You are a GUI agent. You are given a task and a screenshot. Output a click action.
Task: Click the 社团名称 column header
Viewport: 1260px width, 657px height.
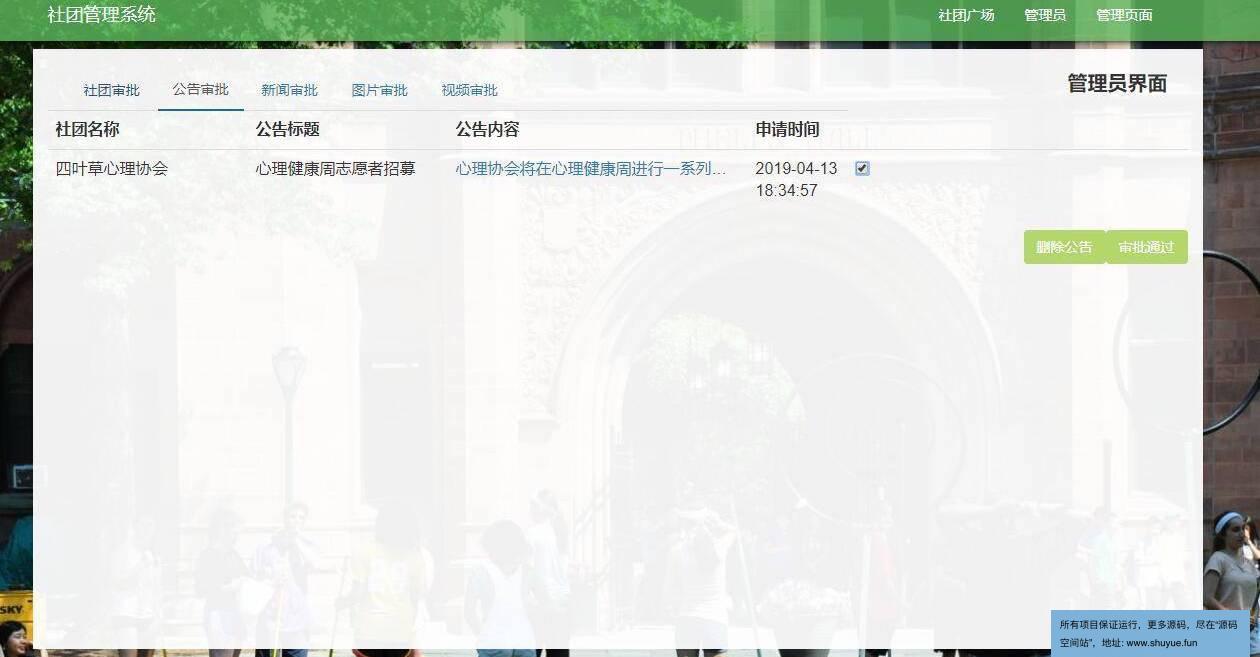(x=87, y=130)
